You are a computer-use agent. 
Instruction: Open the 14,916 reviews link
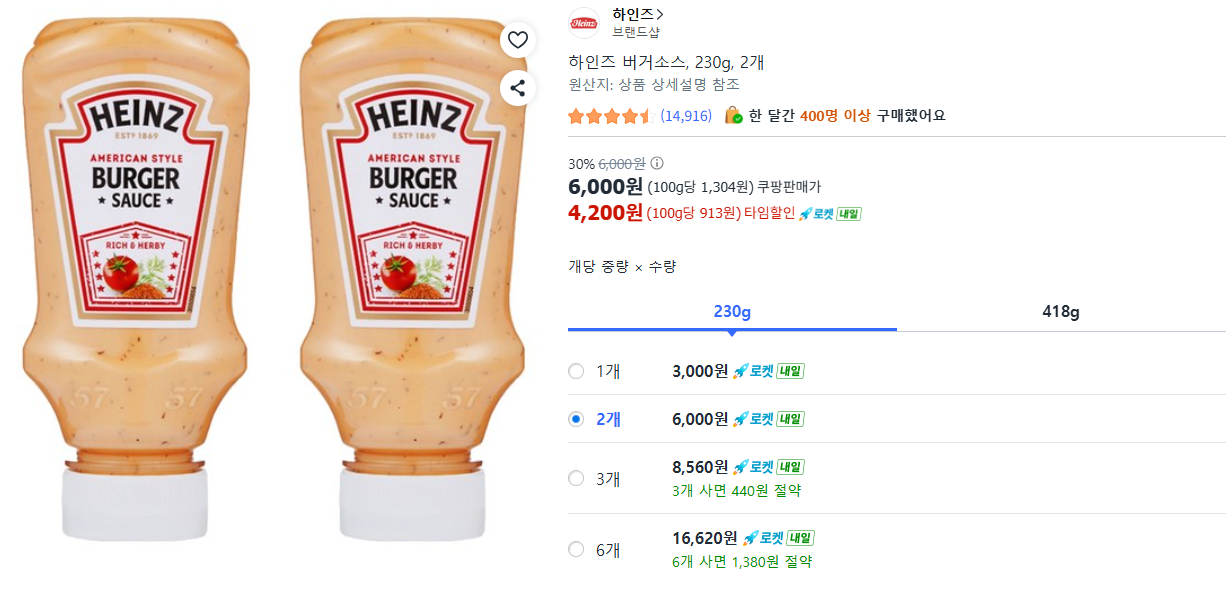click(x=686, y=116)
